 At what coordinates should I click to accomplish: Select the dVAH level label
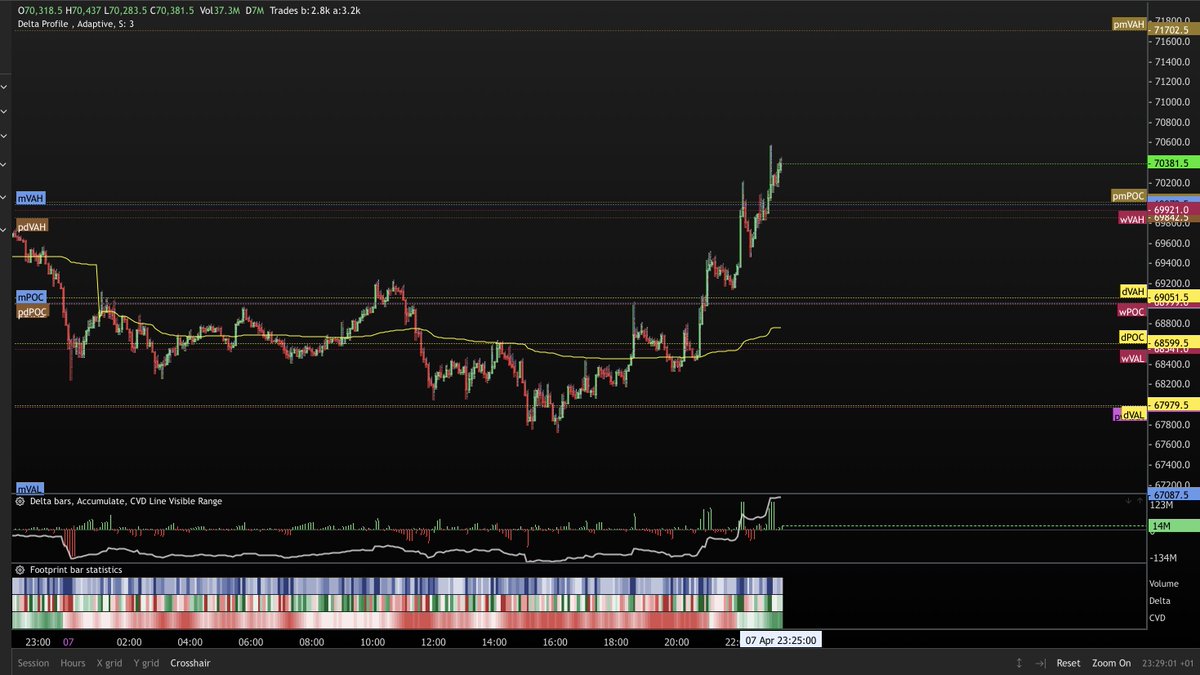tap(1132, 291)
